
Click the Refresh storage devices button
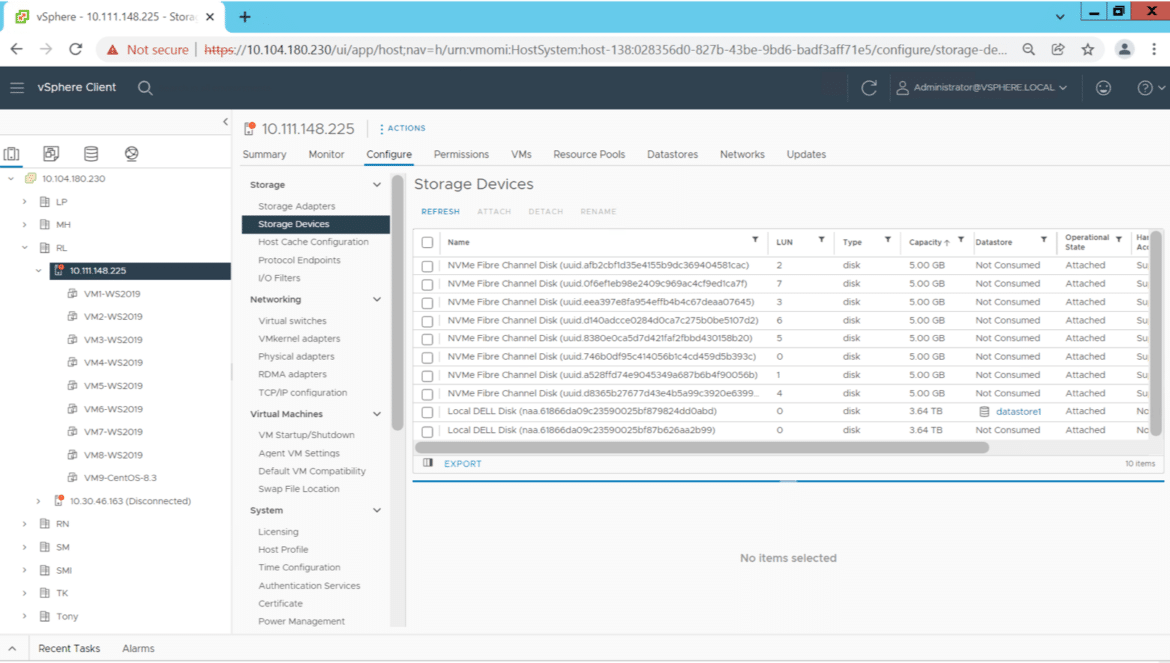click(440, 212)
